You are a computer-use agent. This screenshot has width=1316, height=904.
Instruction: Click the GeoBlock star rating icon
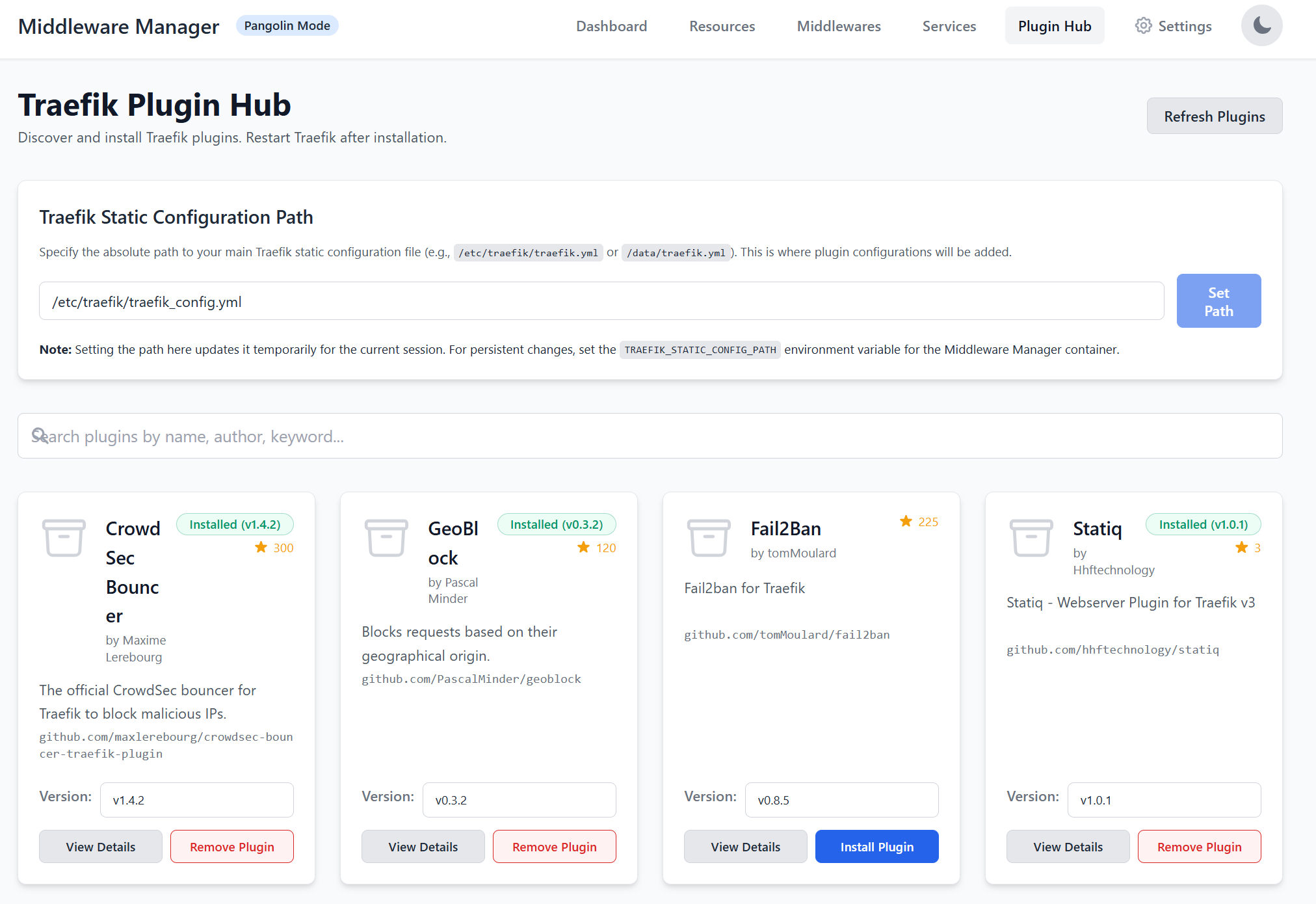point(584,547)
